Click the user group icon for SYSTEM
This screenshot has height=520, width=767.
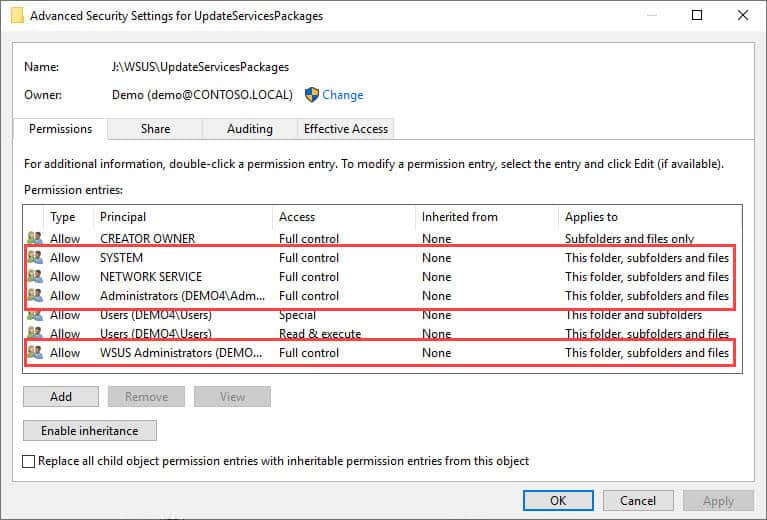coord(35,257)
